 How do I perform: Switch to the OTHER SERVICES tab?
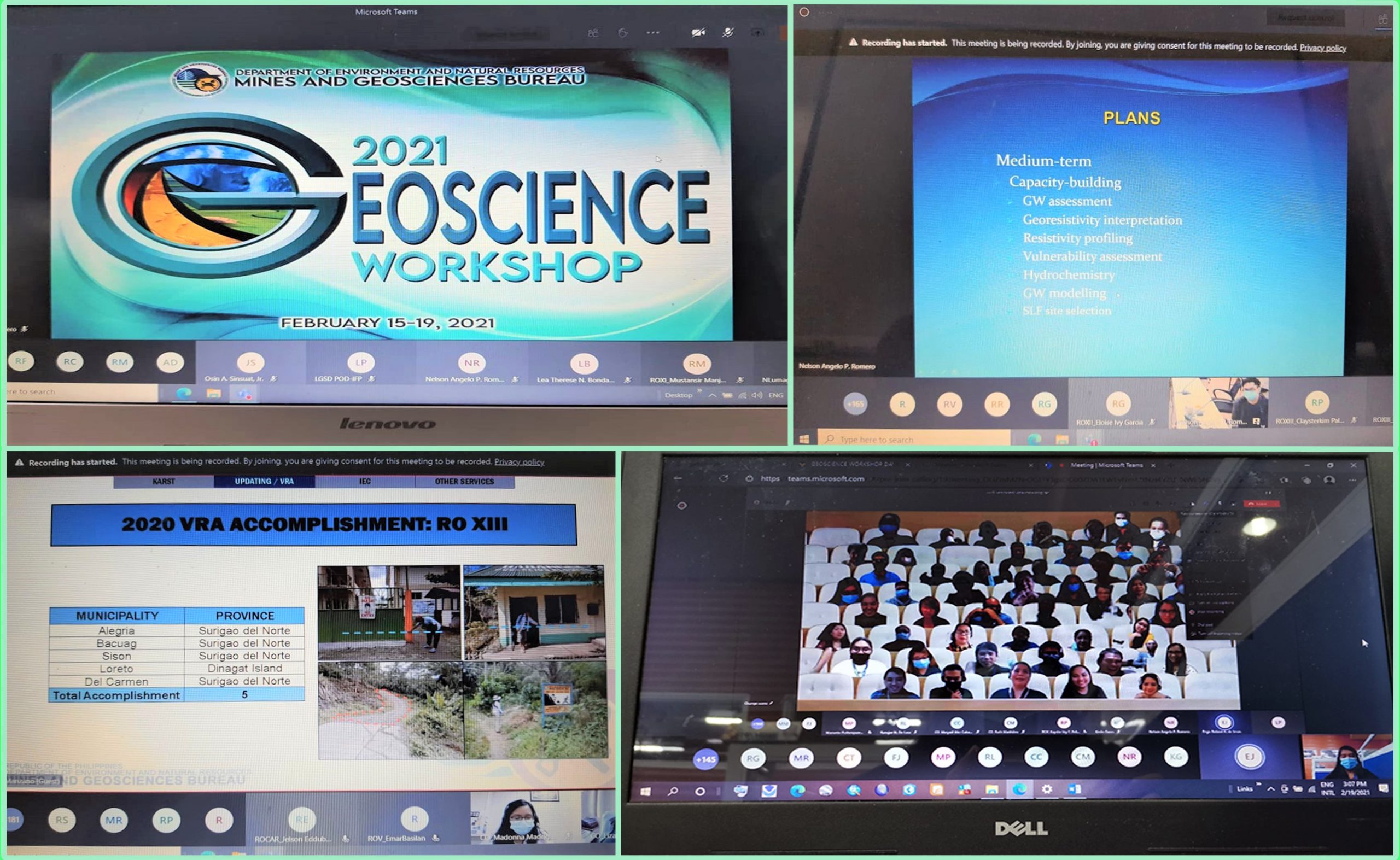click(465, 481)
